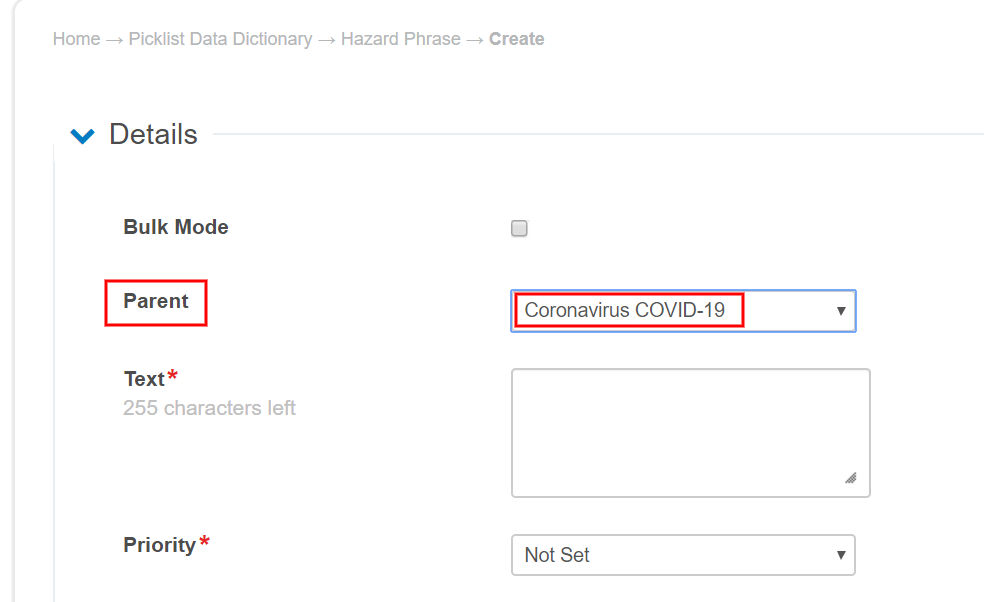Screen dimensions: 984x602
Task: Select the Parent field label
Action: coord(156,301)
